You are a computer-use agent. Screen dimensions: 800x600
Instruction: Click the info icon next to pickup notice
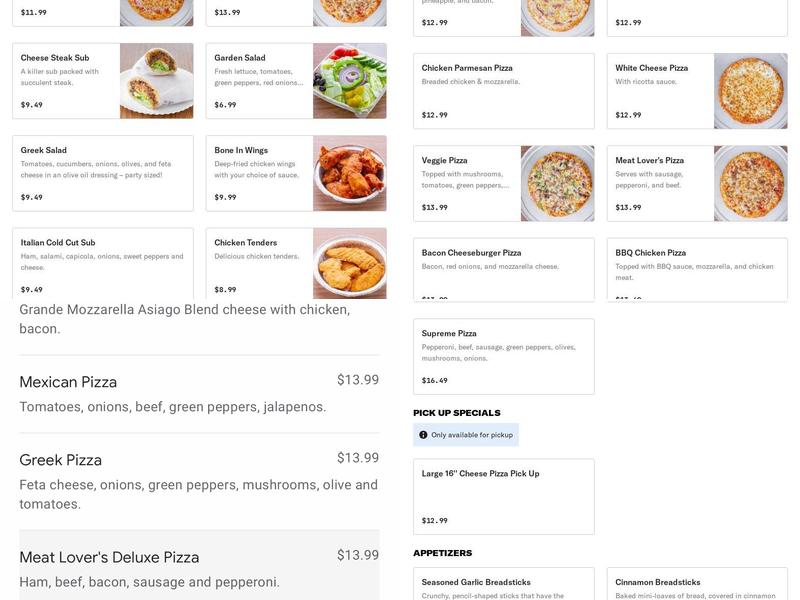click(424, 434)
